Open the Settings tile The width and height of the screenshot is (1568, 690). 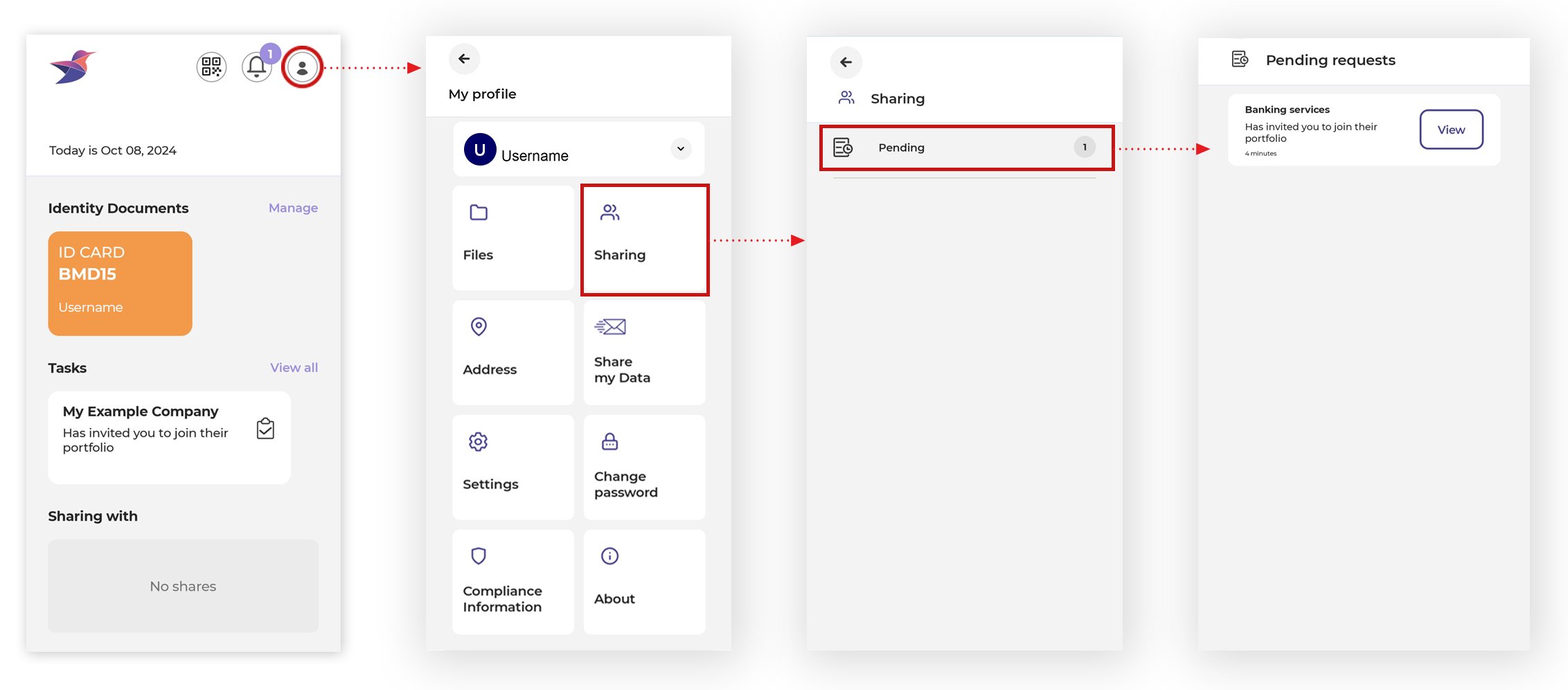tap(513, 466)
